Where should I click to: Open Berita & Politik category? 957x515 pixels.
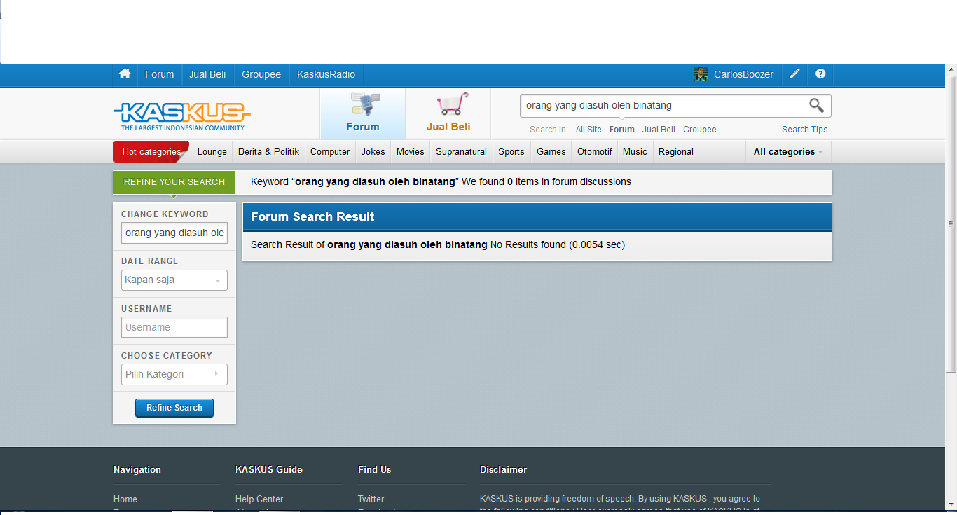(269, 152)
